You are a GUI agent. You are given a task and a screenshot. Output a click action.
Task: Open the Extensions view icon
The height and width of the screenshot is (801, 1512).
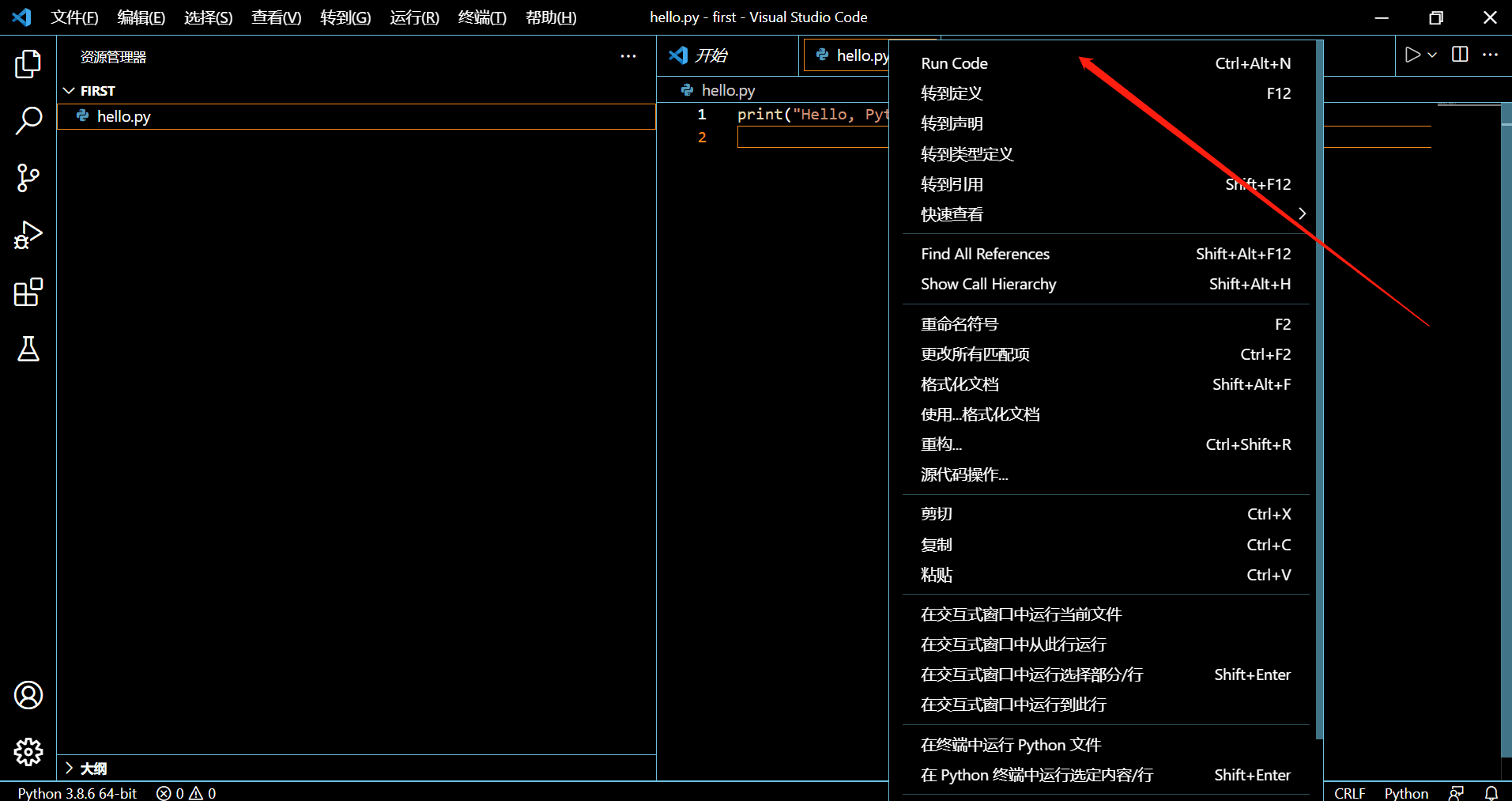tap(28, 292)
